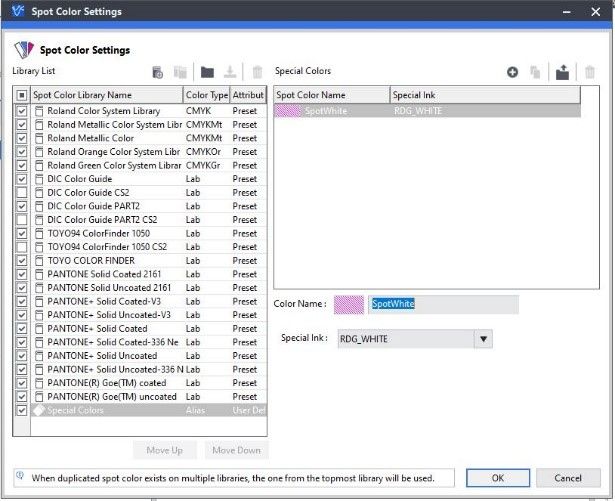Toggle the select-all libraries header checkbox

pyautogui.click(x=22, y=95)
